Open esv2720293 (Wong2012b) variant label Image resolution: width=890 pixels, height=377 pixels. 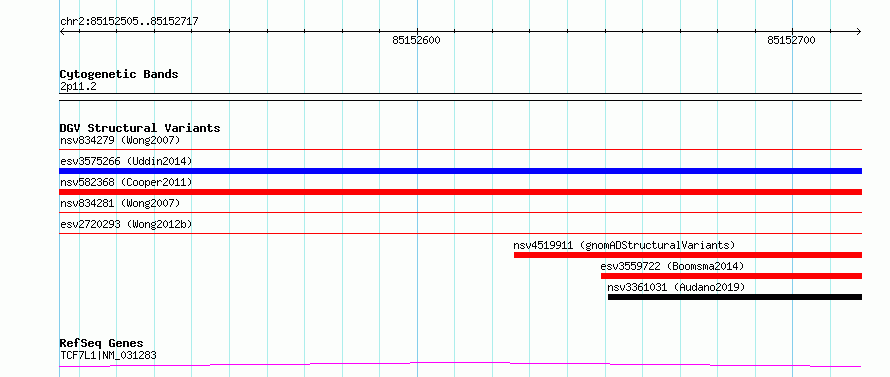tap(126, 224)
